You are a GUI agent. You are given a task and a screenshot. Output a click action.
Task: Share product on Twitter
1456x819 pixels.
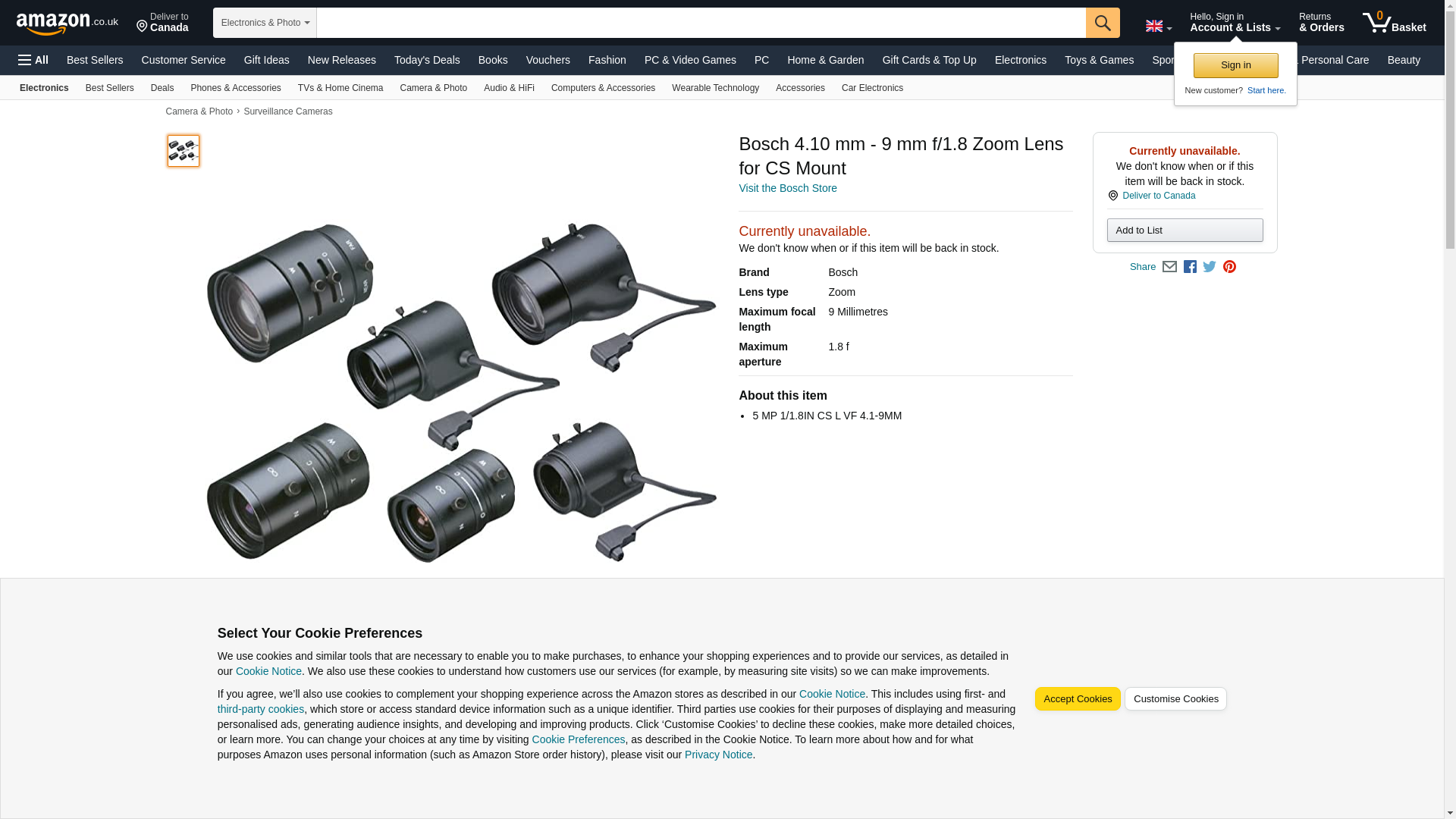(x=1210, y=267)
